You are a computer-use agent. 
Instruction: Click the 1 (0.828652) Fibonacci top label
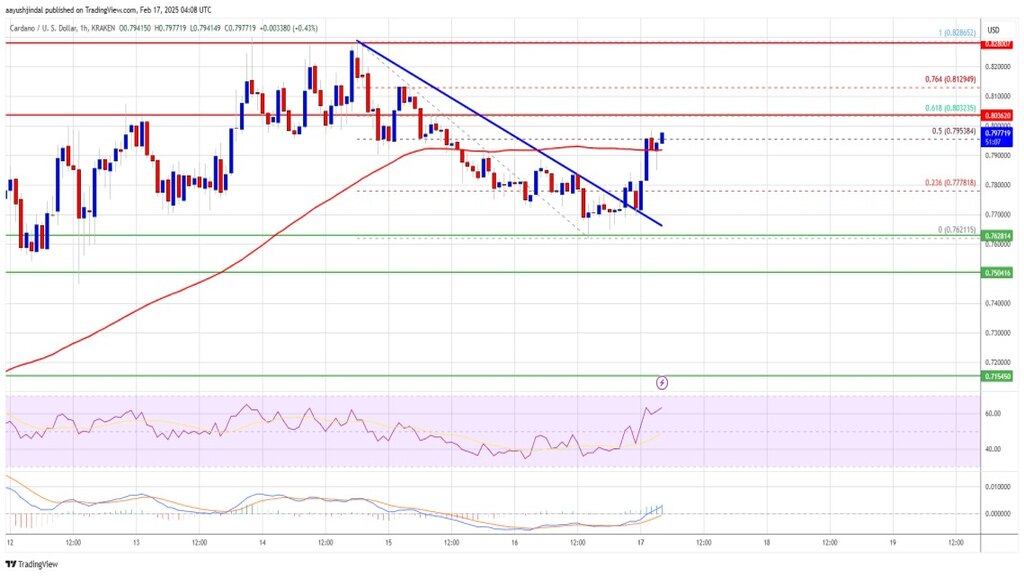coord(957,32)
